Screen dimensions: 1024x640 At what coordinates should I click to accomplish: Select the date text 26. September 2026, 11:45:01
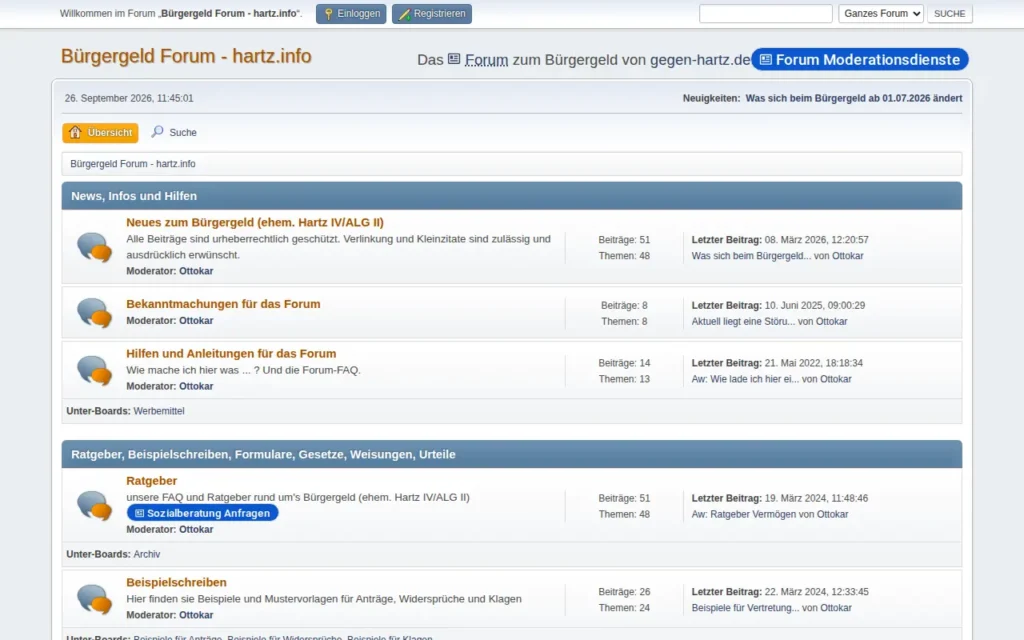[129, 98]
